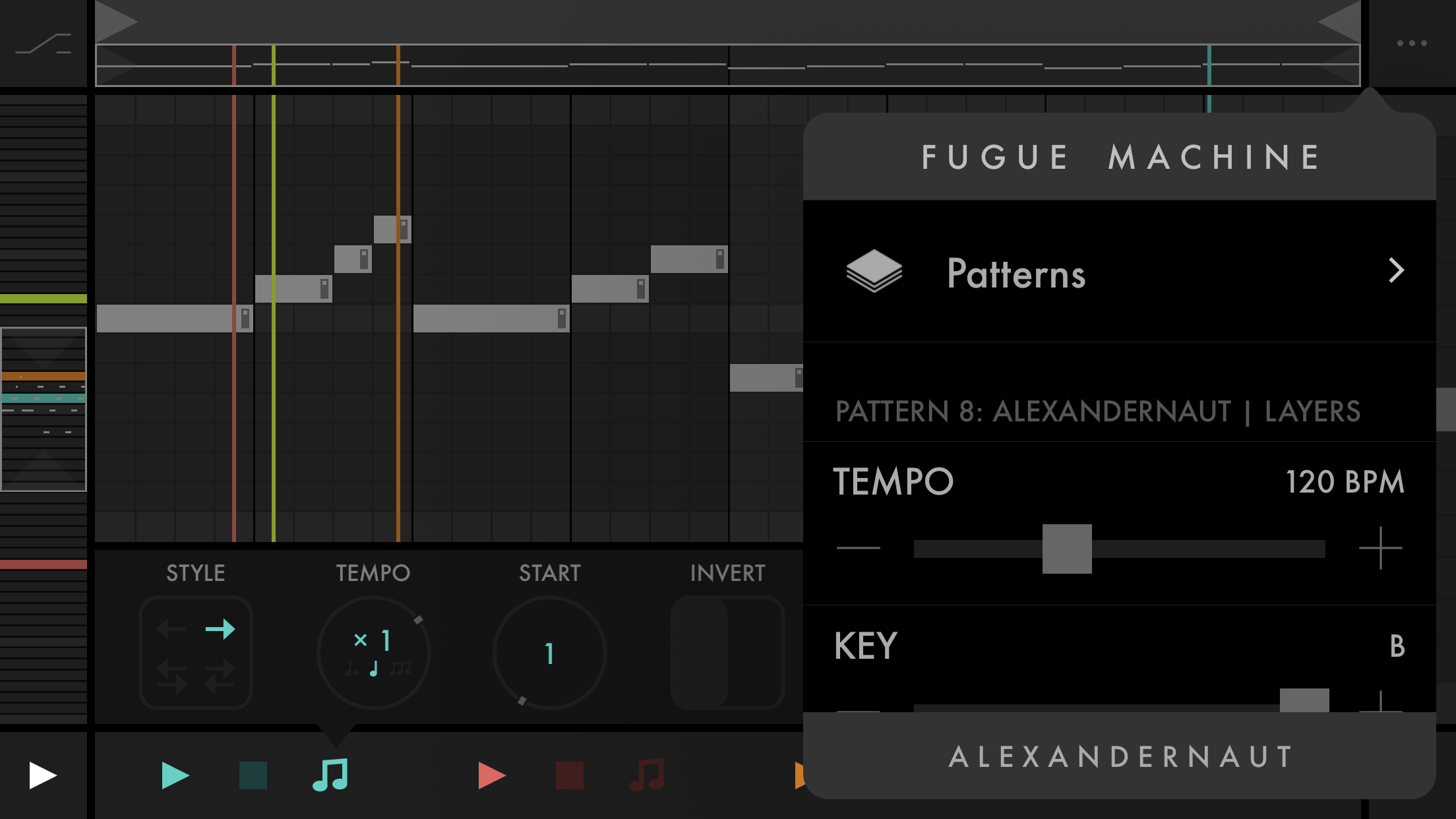Viewport: 1456px width, 819px height.
Task: Select the ping-pong arrows style bottom-right
Action: pyautogui.click(x=220, y=677)
